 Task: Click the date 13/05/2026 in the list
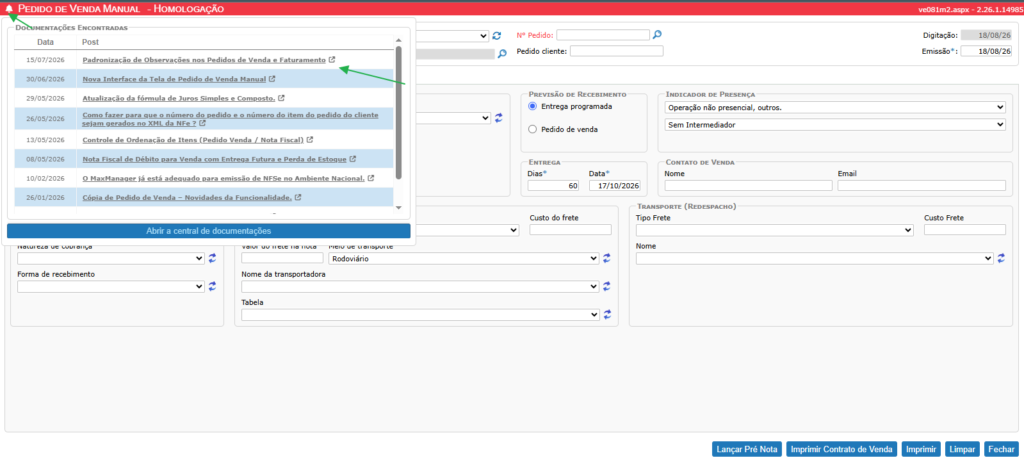(x=45, y=140)
